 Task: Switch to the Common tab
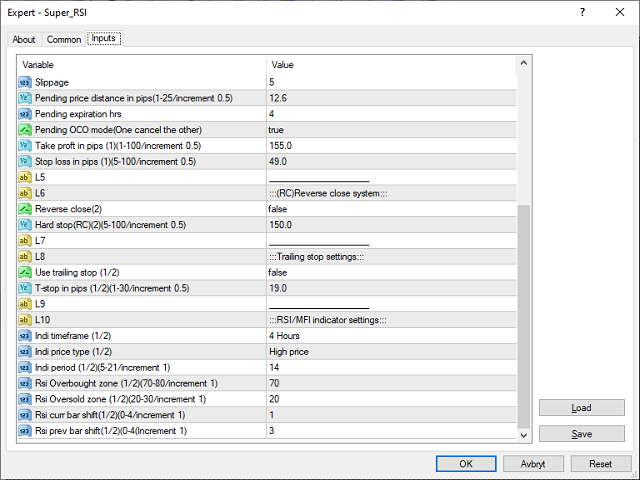point(64,40)
